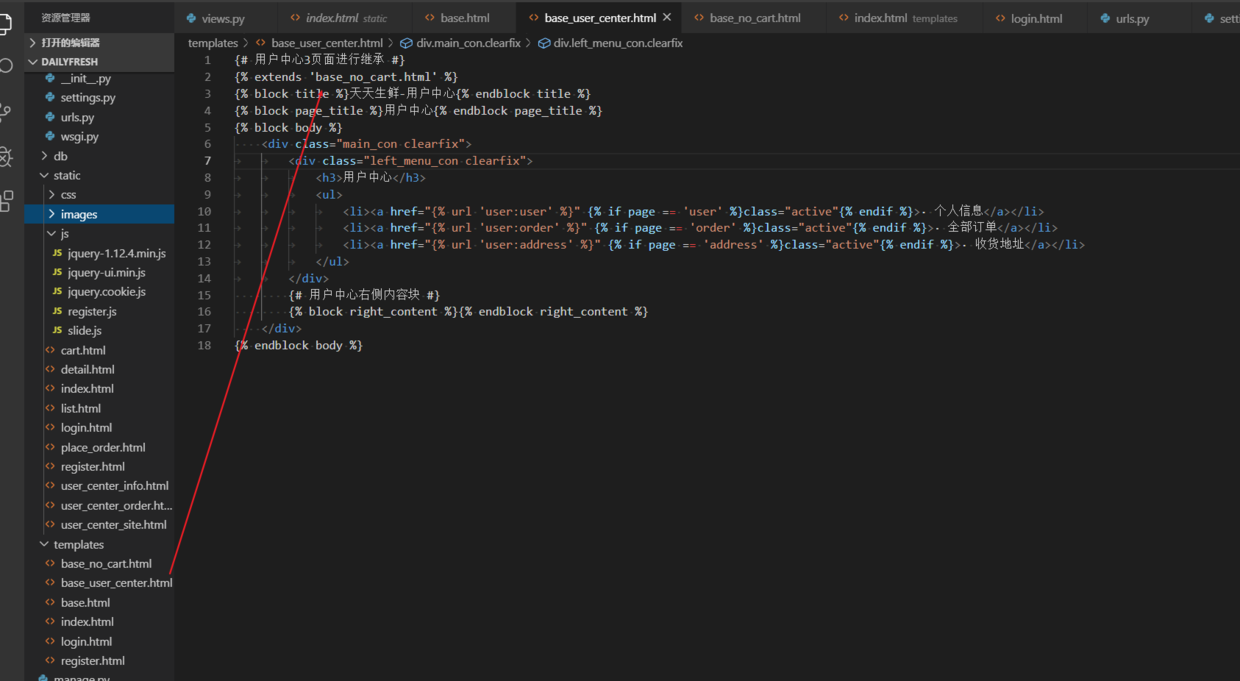
Task: Click line number 18 in the gutter
Action: pyautogui.click(x=204, y=345)
